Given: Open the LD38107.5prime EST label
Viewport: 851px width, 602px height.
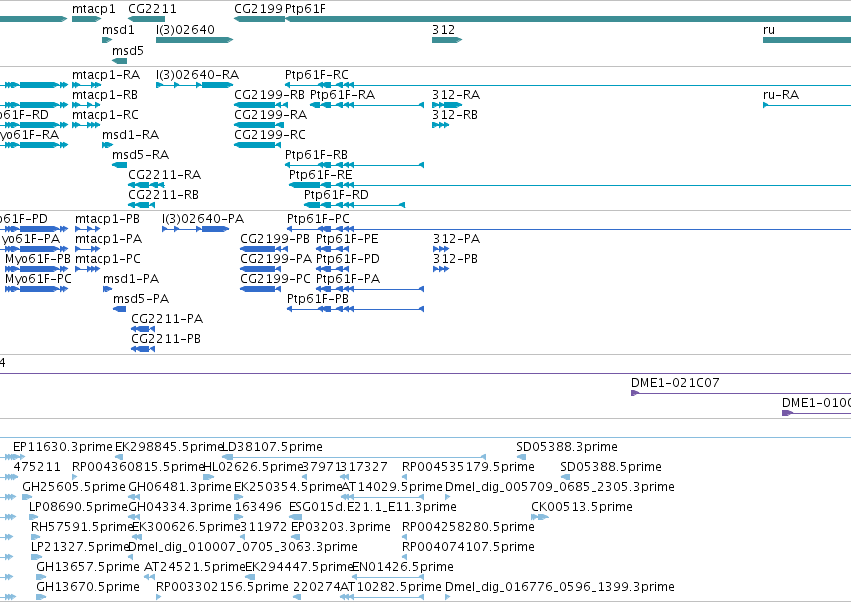Looking at the screenshot, I should pos(272,447).
